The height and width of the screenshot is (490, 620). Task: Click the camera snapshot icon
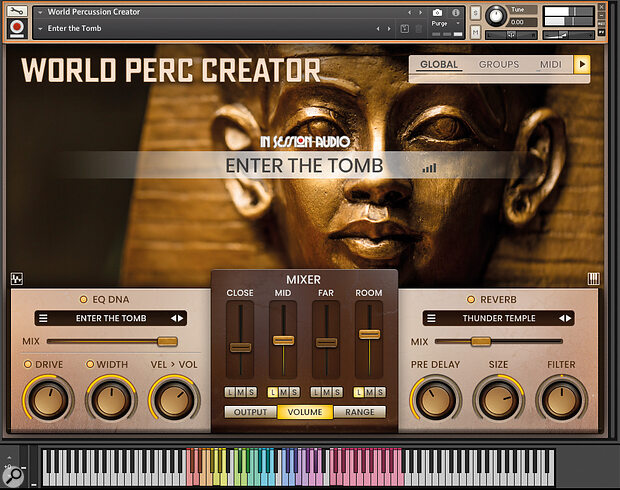pos(437,13)
